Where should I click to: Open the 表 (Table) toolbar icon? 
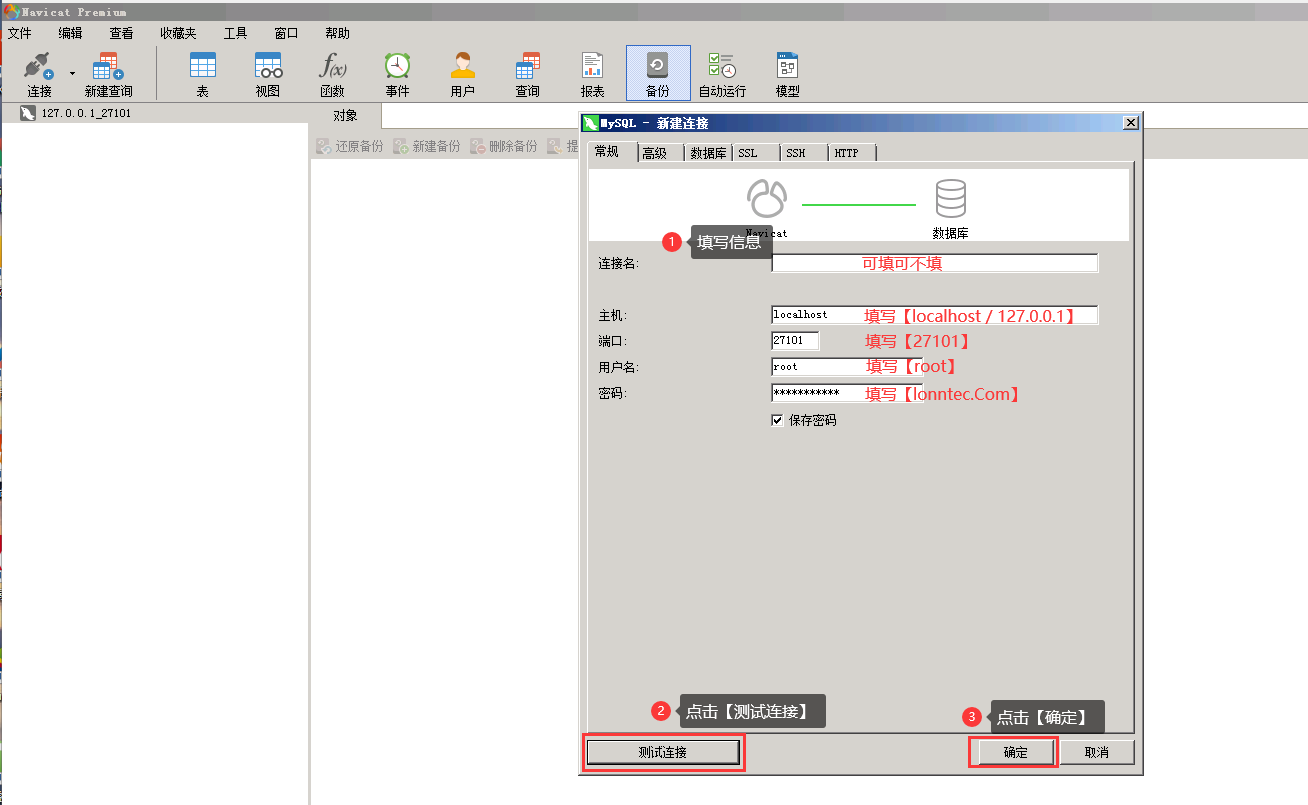pyautogui.click(x=203, y=74)
